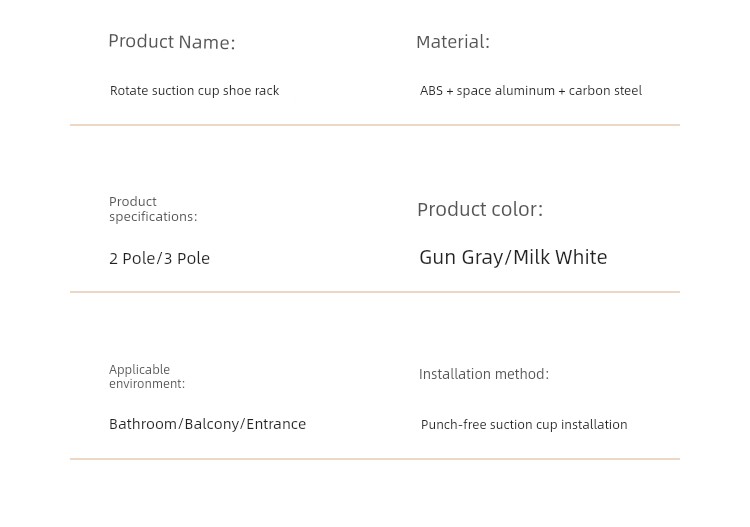The image size is (750, 527).
Task: Click the "Applicable environment:" label
Action: click(x=146, y=377)
